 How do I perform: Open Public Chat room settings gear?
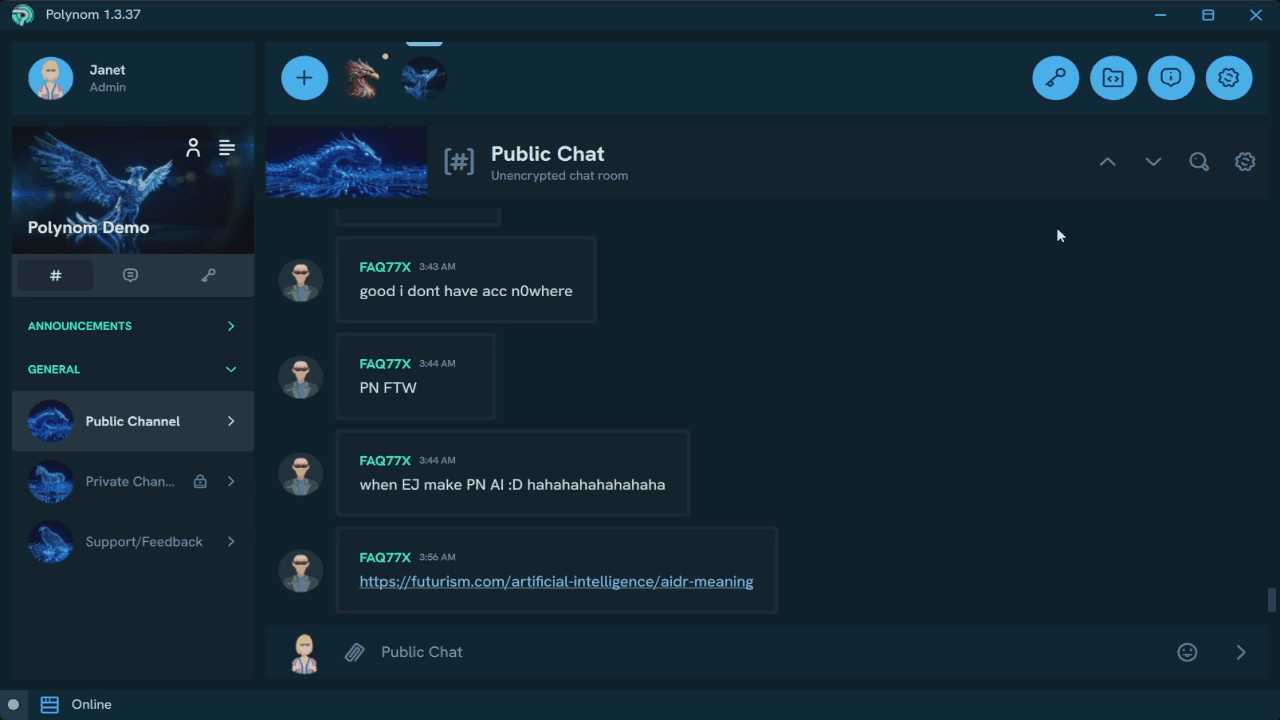coord(1245,162)
